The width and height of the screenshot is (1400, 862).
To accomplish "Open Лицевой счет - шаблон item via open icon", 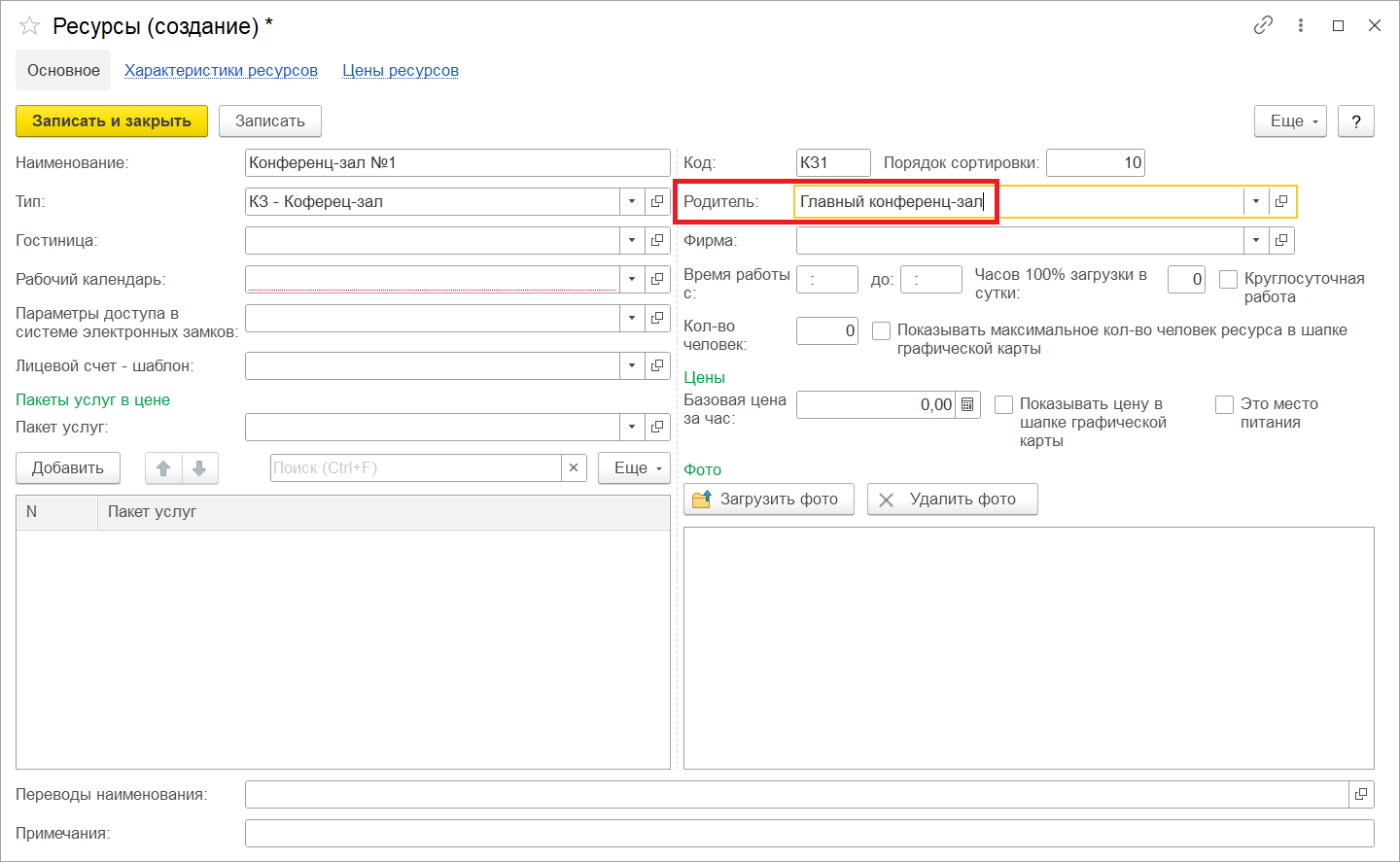I will click(x=657, y=365).
